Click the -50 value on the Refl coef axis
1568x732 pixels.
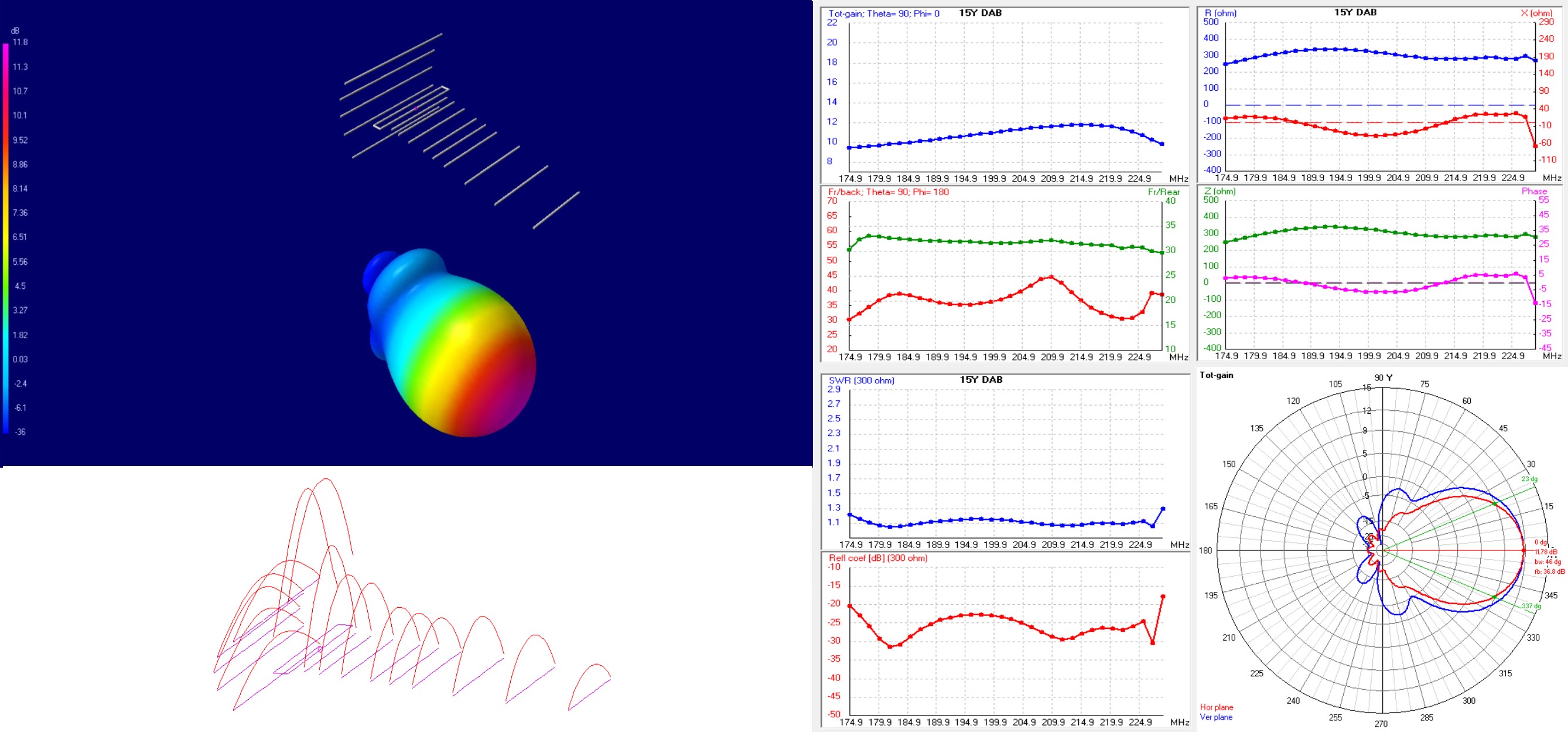tap(834, 714)
